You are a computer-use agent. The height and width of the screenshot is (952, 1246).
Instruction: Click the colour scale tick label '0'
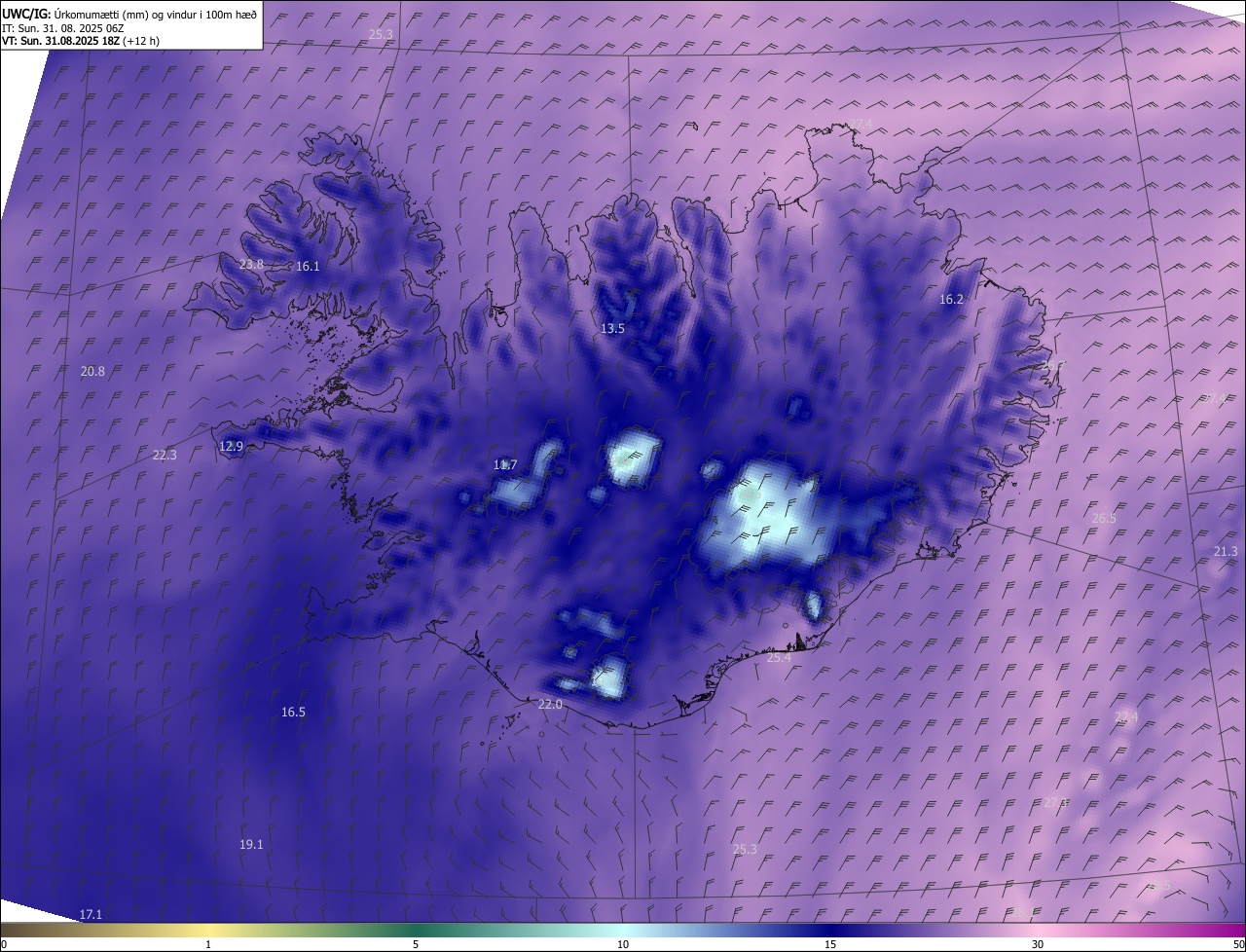[x=4, y=944]
